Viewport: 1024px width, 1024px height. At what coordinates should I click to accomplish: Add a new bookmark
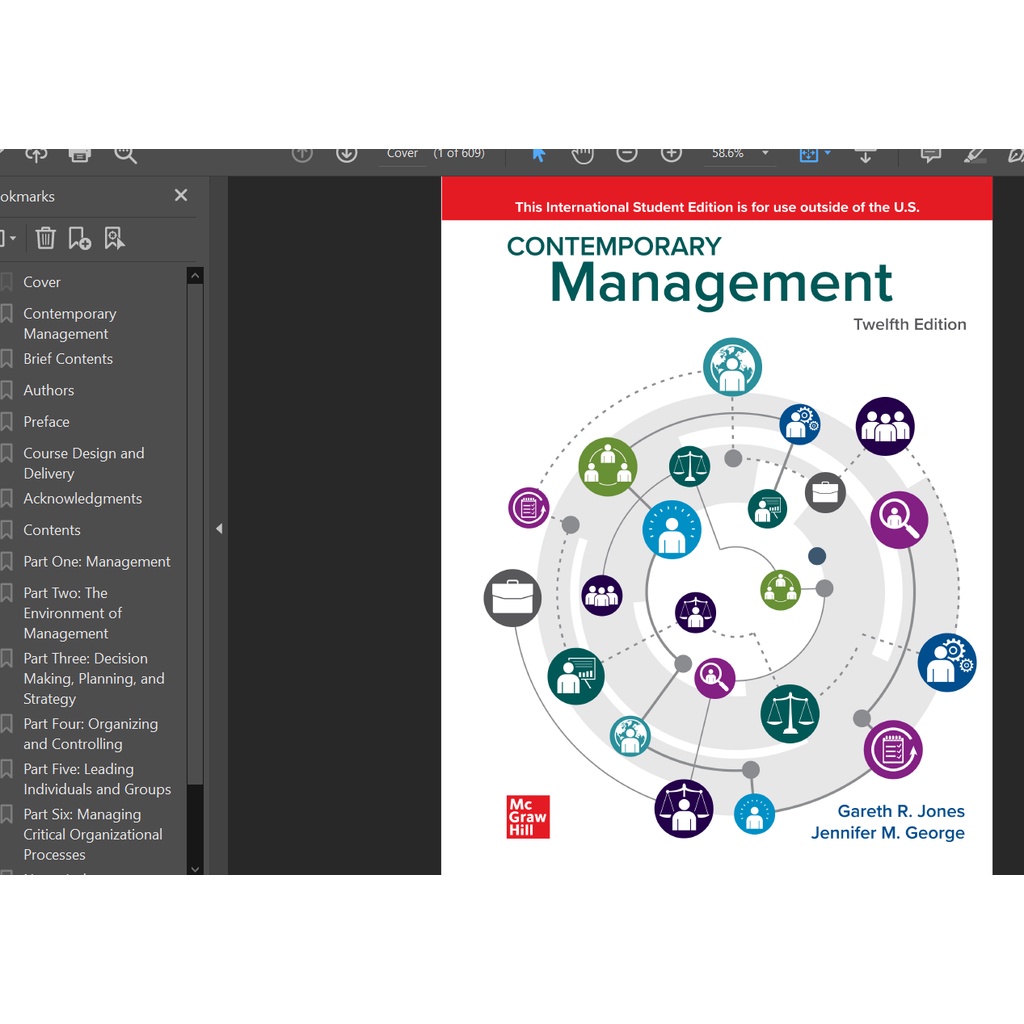[80, 238]
